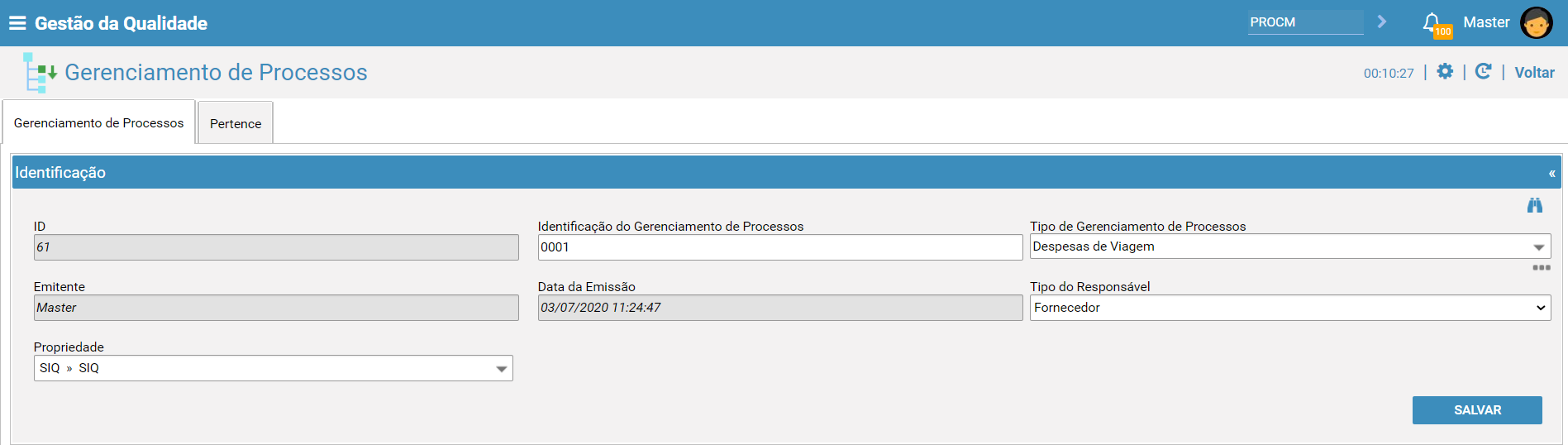The width and height of the screenshot is (1568, 445).
Task: Click the go arrow beside PROCM
Action: tap(1381, 22)
